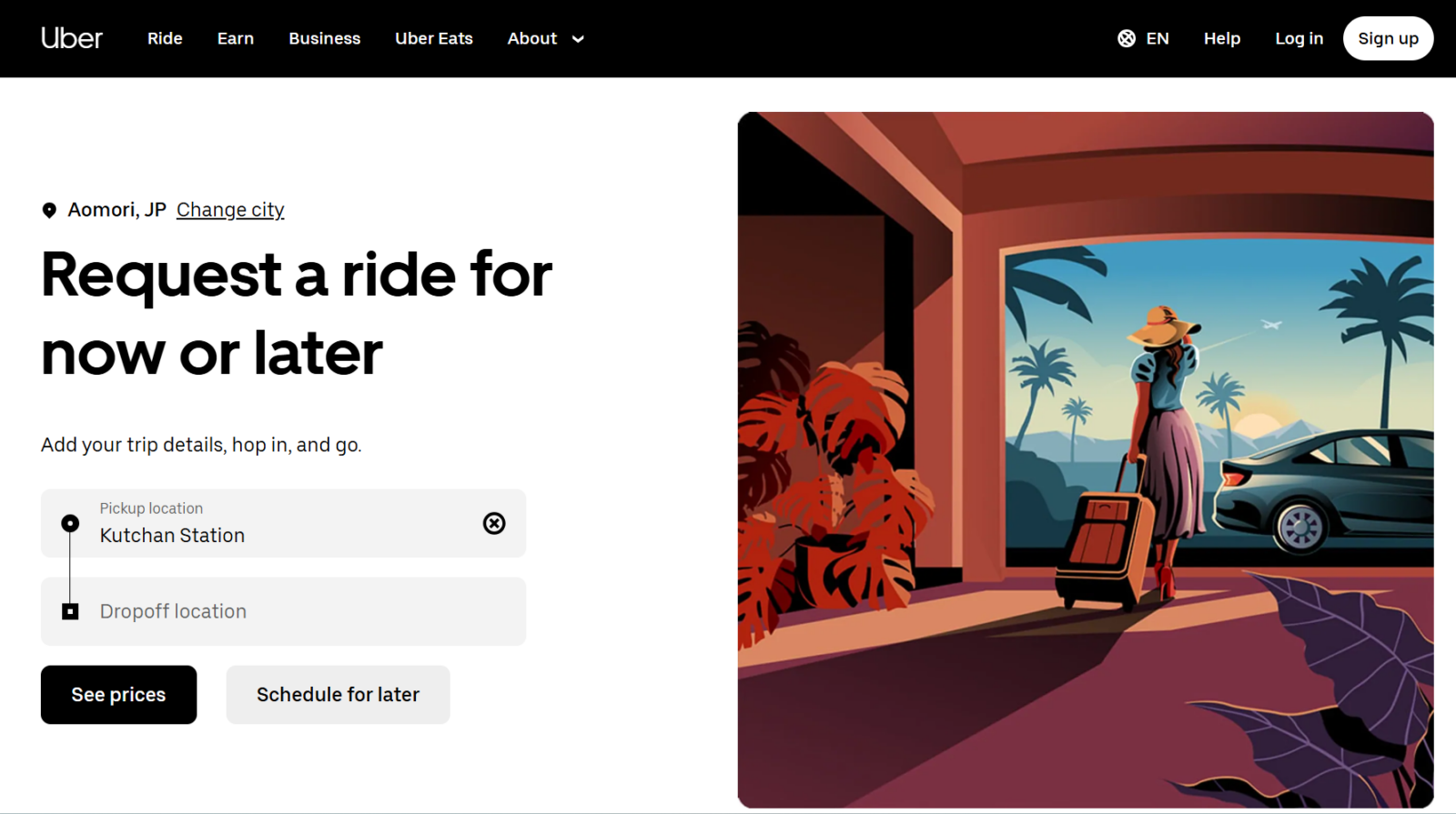Focus the Dropoff location field

(x=283, y=611)
